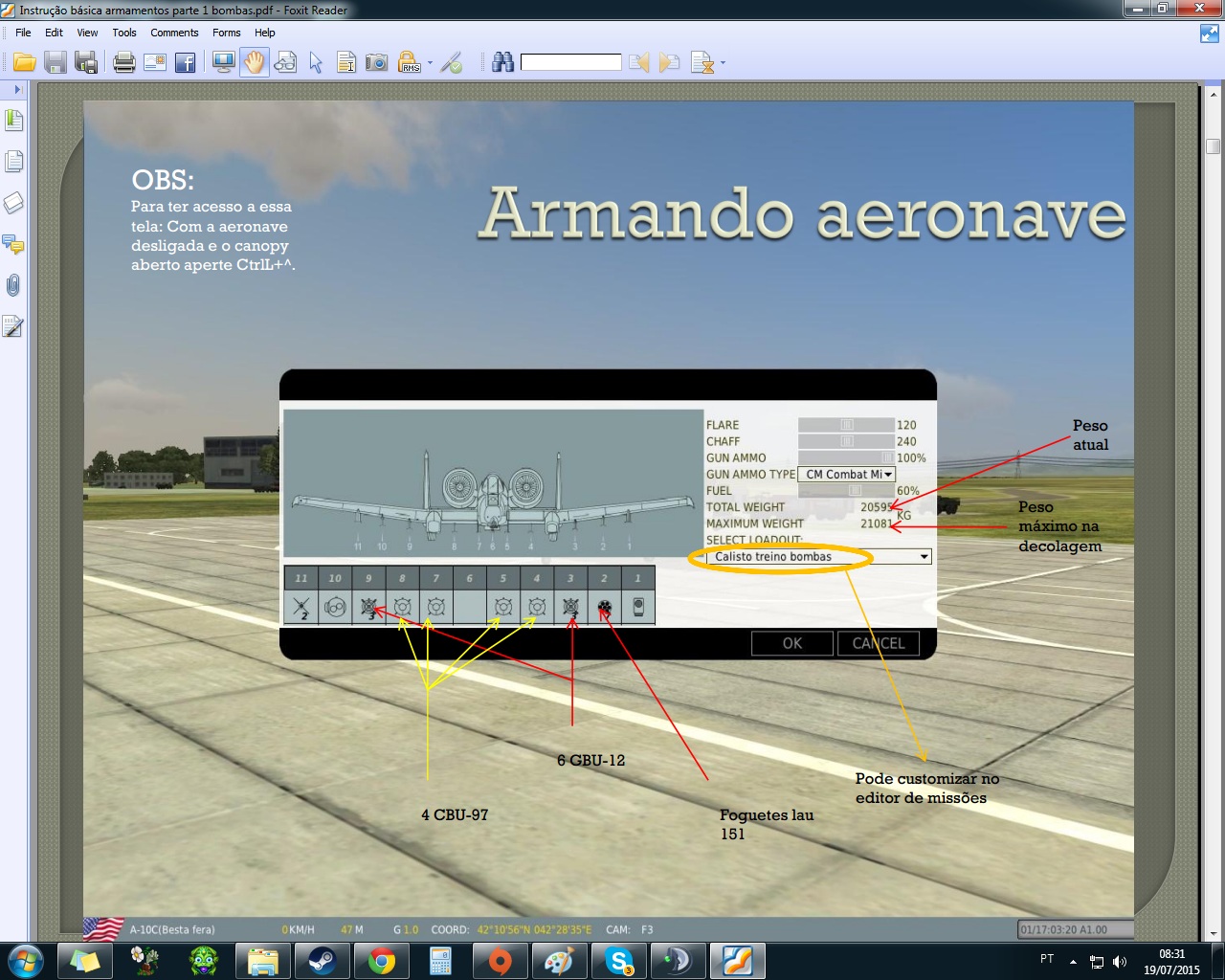Open the Attachments paperclip panel
The height and width of the screenshot is (980, 1225).
[x=13, y=285]
